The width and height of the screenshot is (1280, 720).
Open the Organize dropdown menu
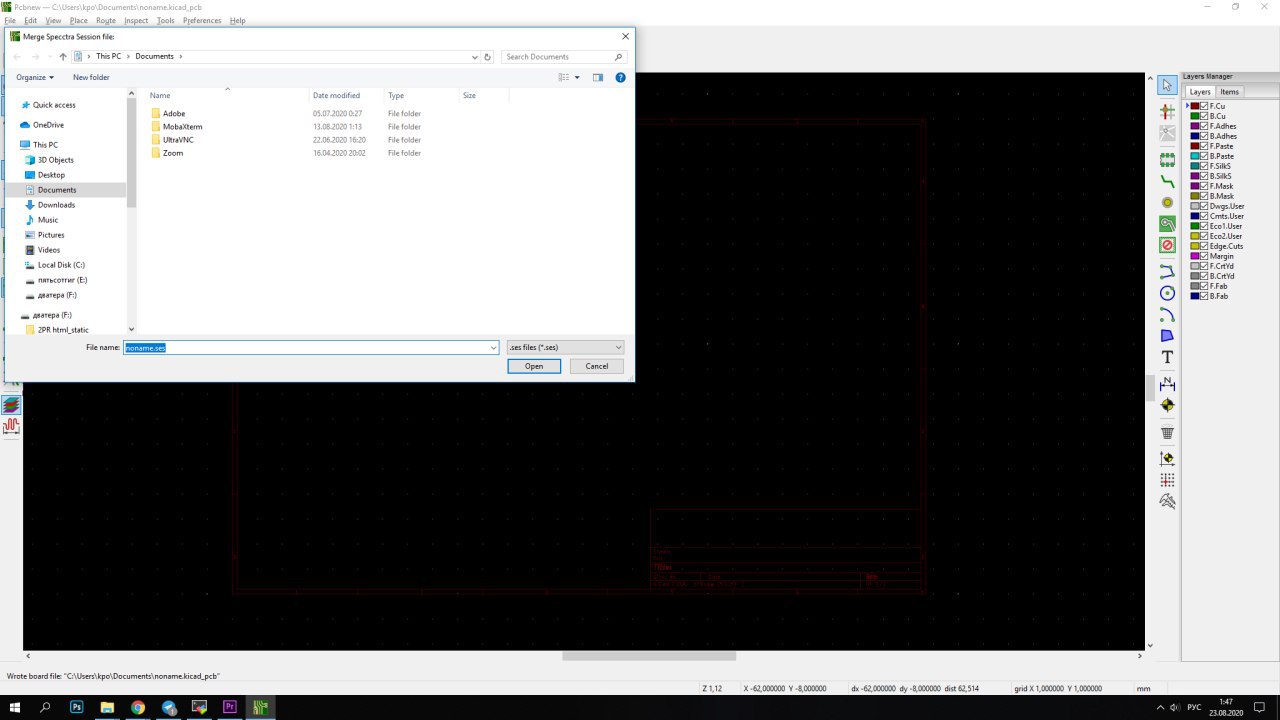34,77
